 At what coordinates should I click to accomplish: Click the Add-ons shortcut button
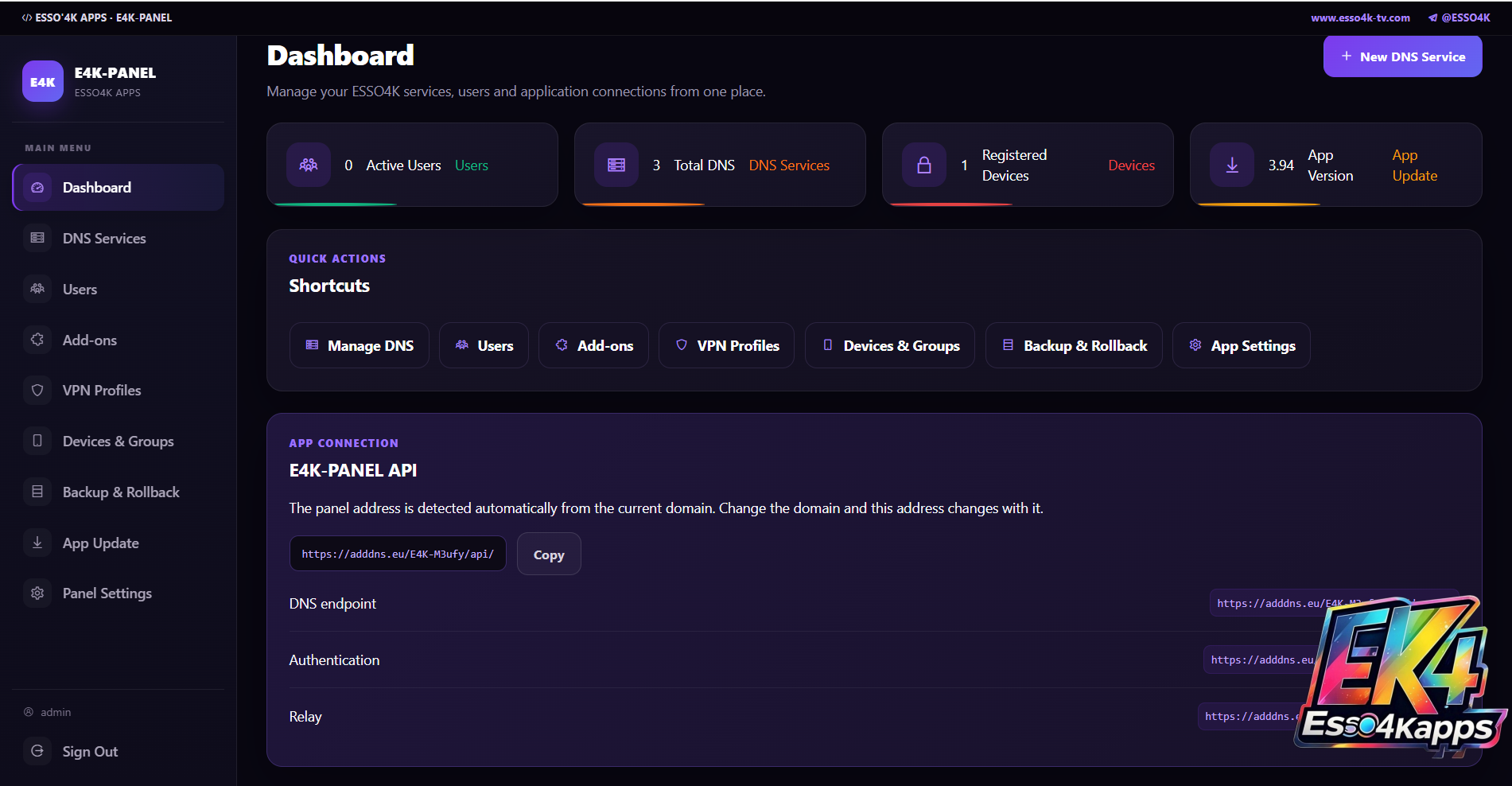[x=593, y=345]
